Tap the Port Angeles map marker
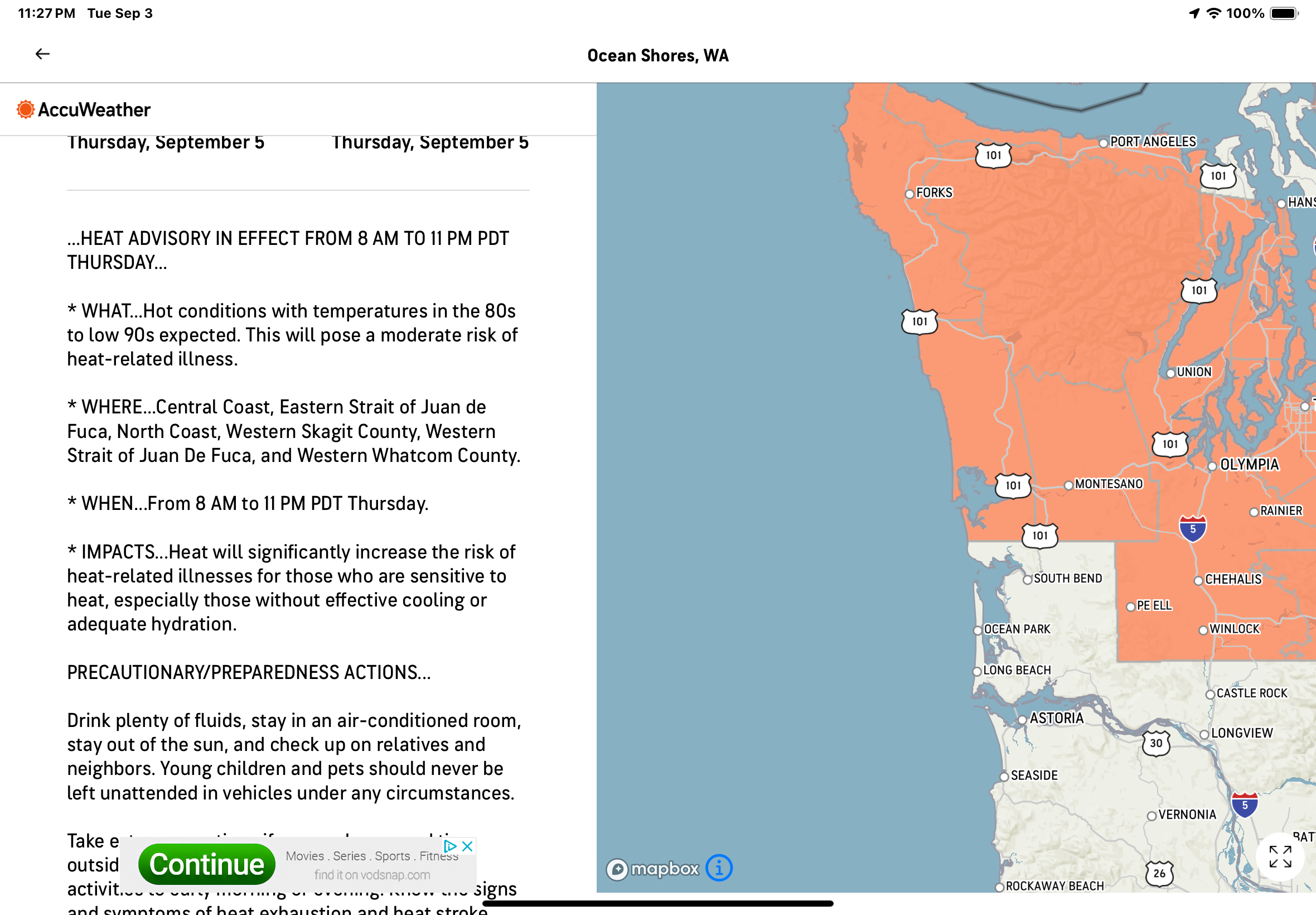 1104,143
